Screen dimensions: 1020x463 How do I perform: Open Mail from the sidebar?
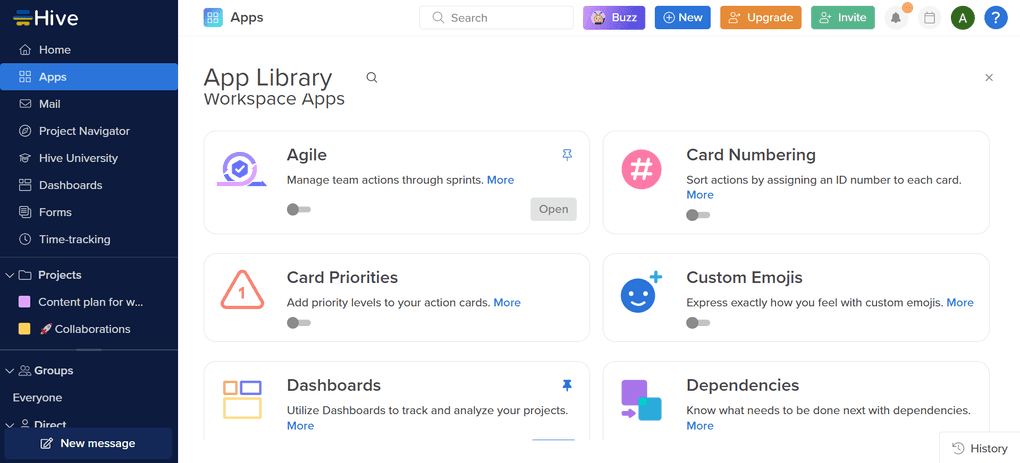(x=89, y=104)
